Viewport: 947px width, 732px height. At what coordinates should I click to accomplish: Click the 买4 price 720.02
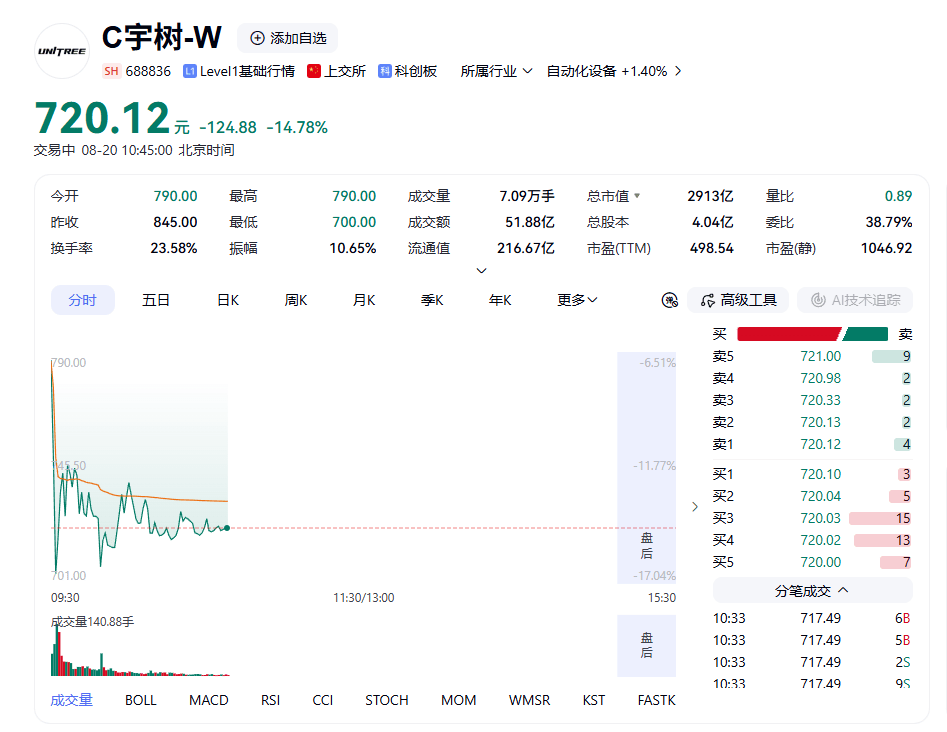[x=821, y=540]
